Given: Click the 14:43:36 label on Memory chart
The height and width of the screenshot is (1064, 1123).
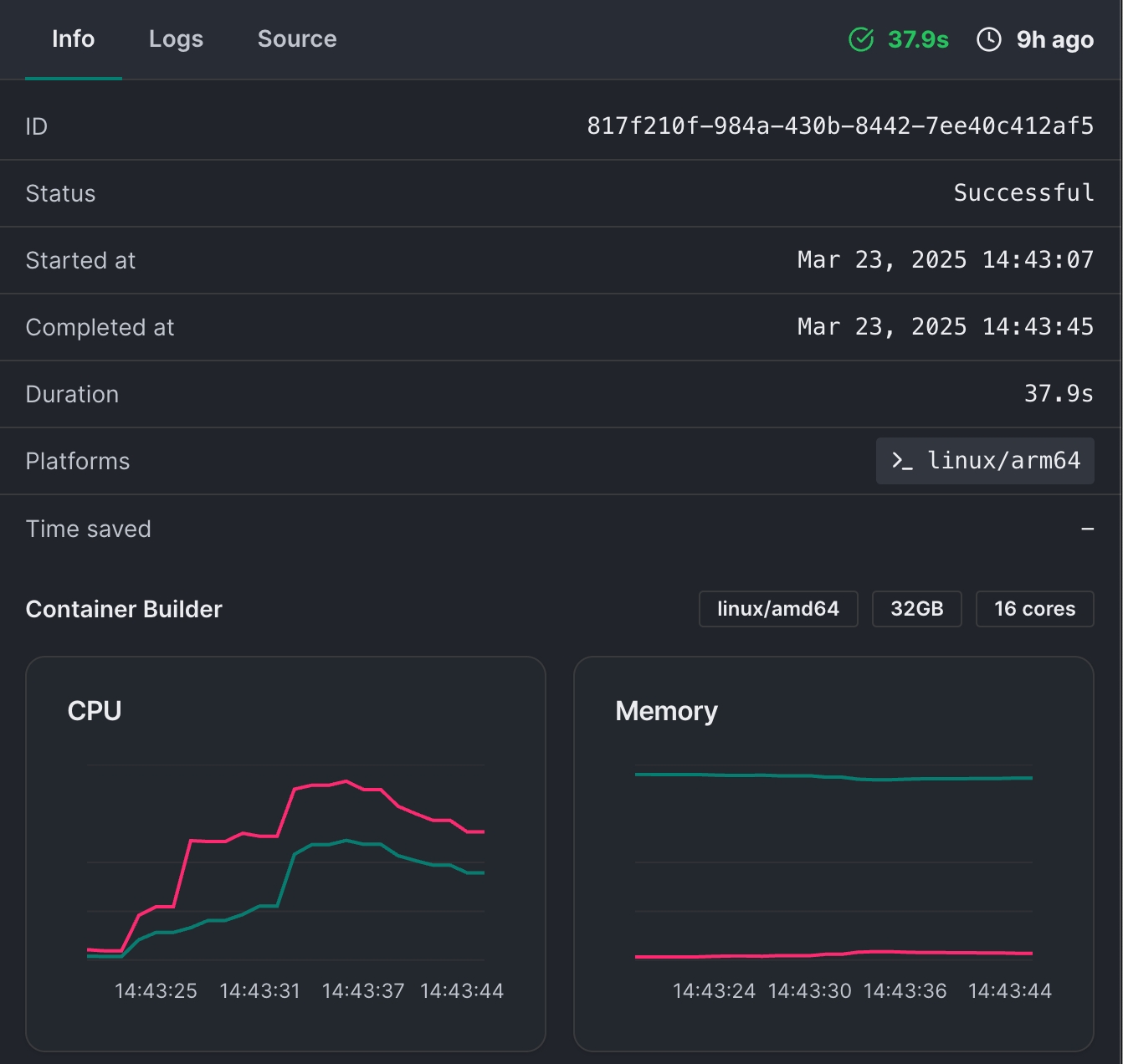Looking at the screenshot, I should (905, 991).
